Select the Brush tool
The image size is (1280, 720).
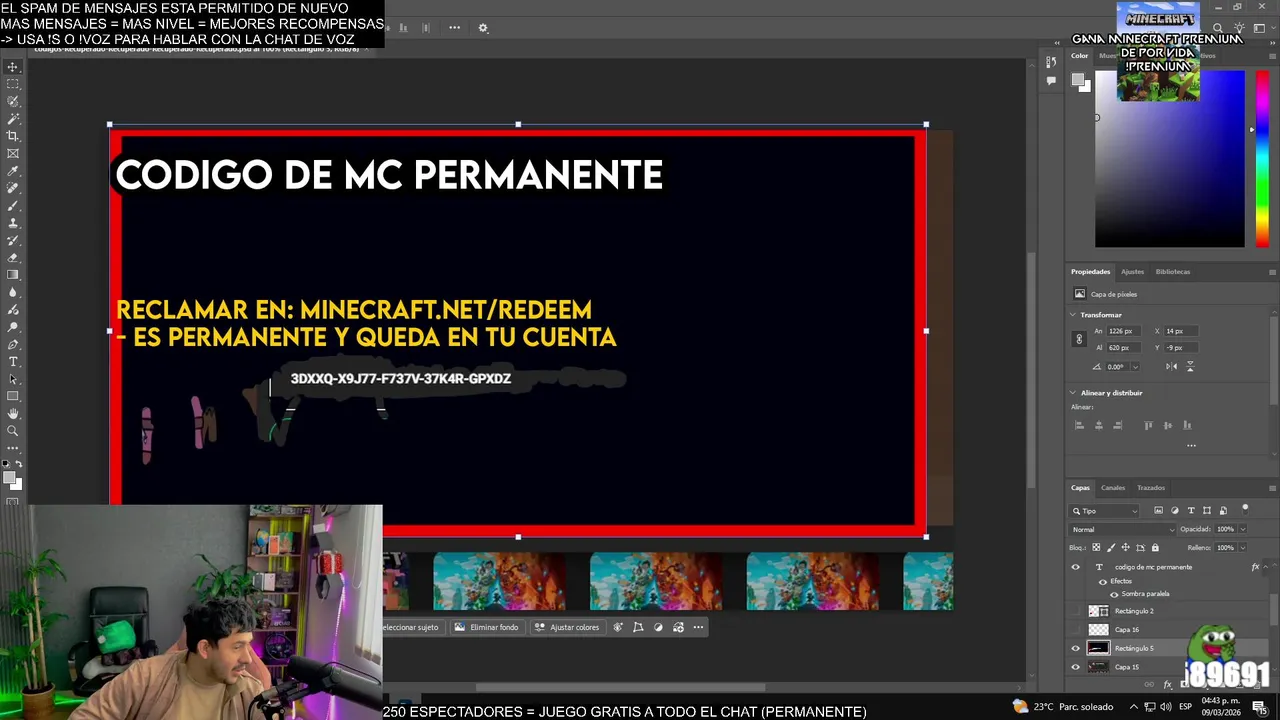[13, 205]
